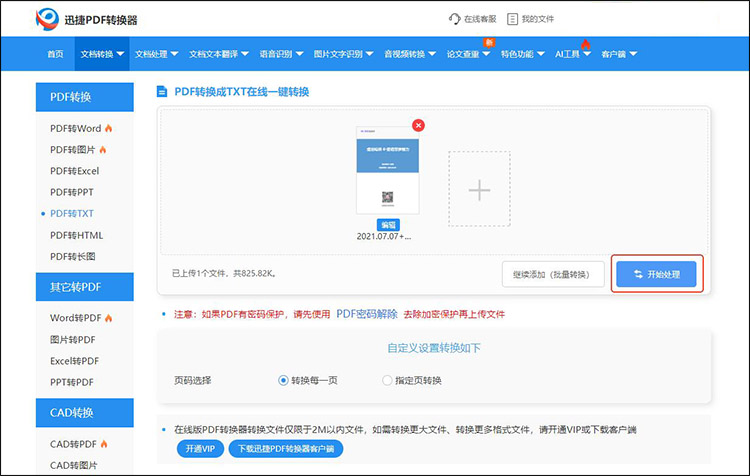Go to 首页 in nav bar
Image resolution: width=750 pixels, height=476 pixels.
coord(55,54)
